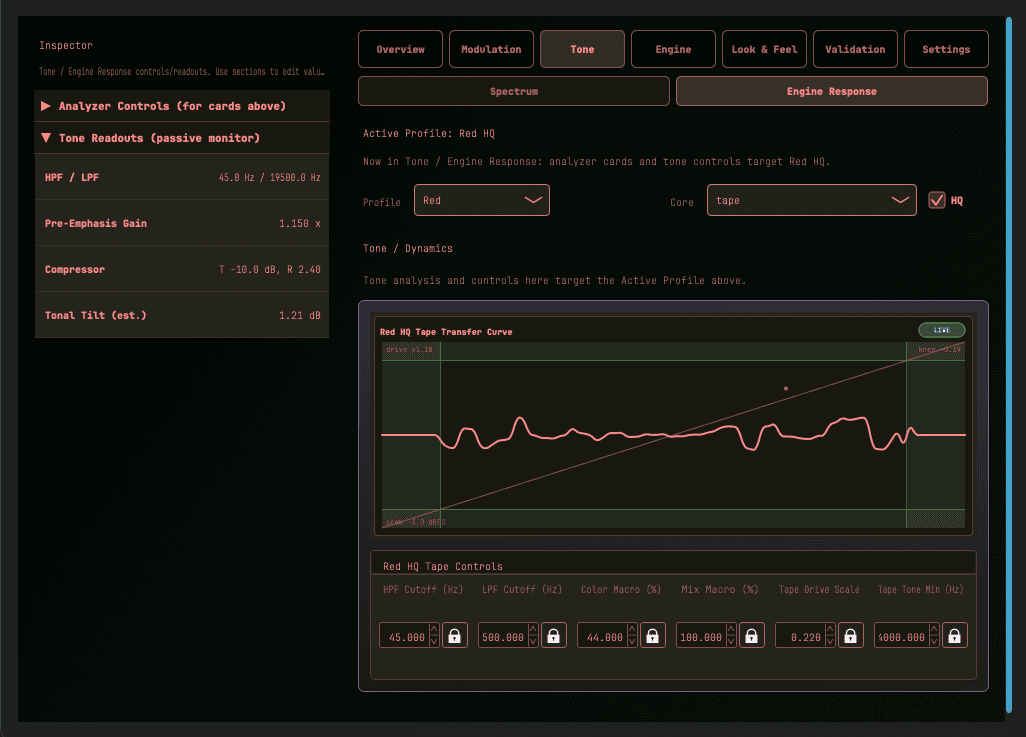Image resolution: width=1026 pixels, height=737 pixels.
Task: Switch to the Spectrum tab
Action: point(513,91)
